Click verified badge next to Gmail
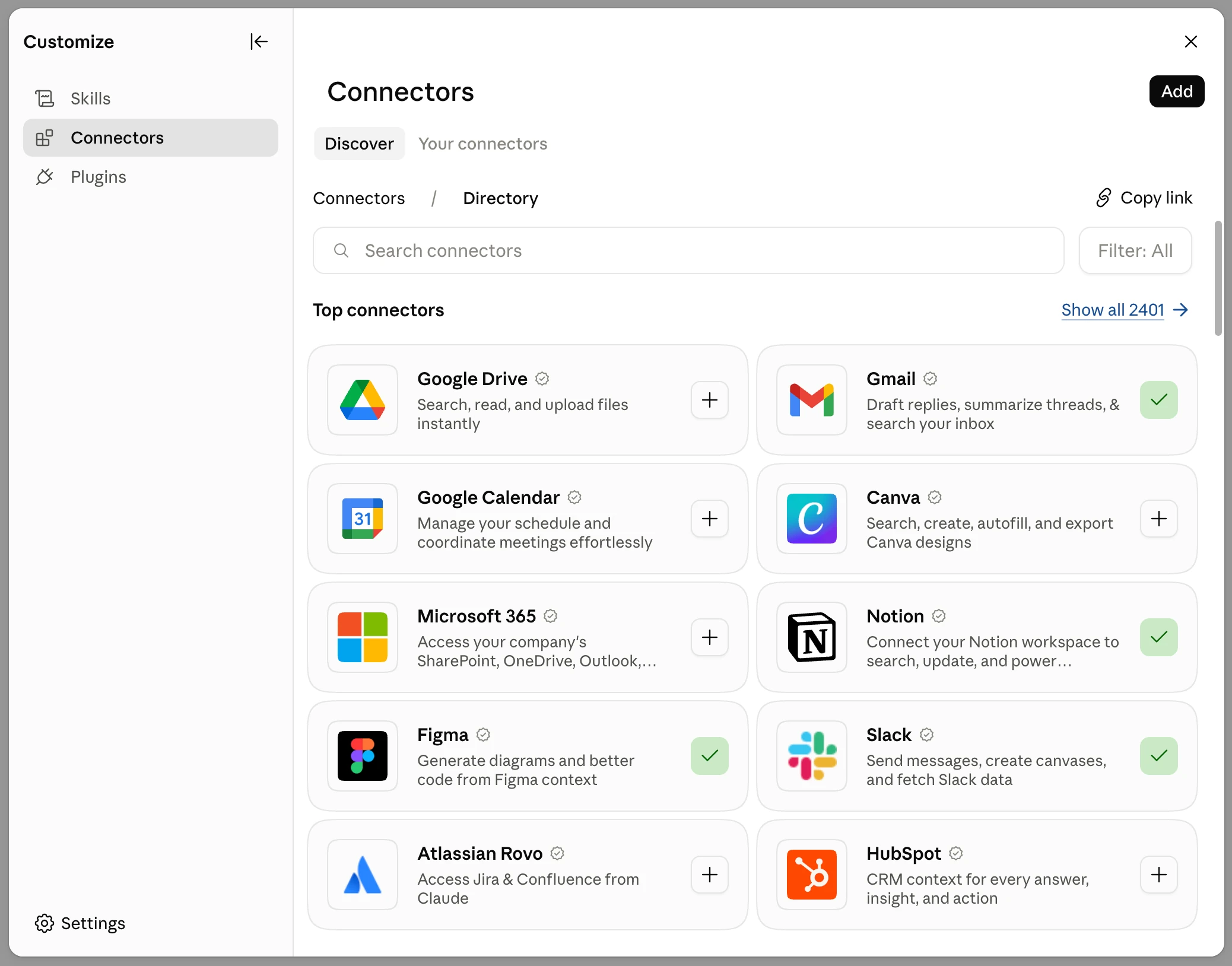The width and height of the screenshot is (1232, 966). coord(930,379)
